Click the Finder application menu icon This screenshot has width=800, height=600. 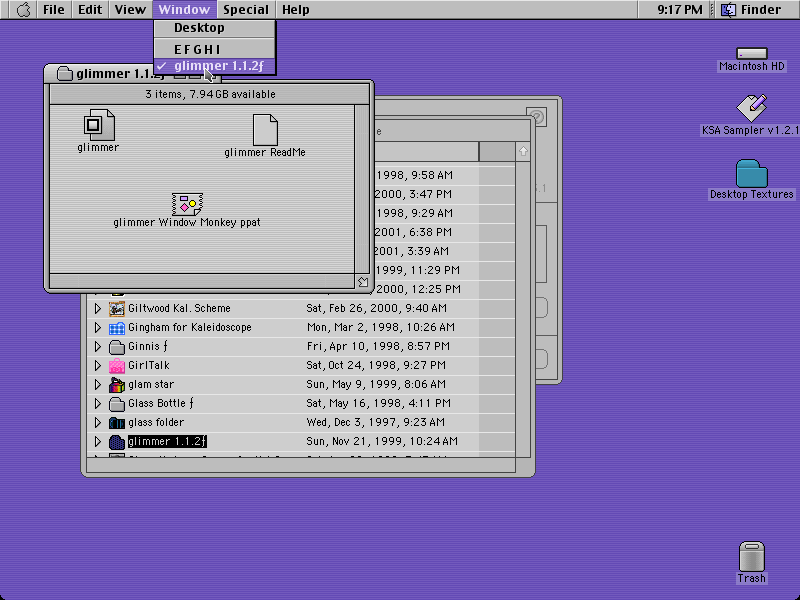point(729,10)
